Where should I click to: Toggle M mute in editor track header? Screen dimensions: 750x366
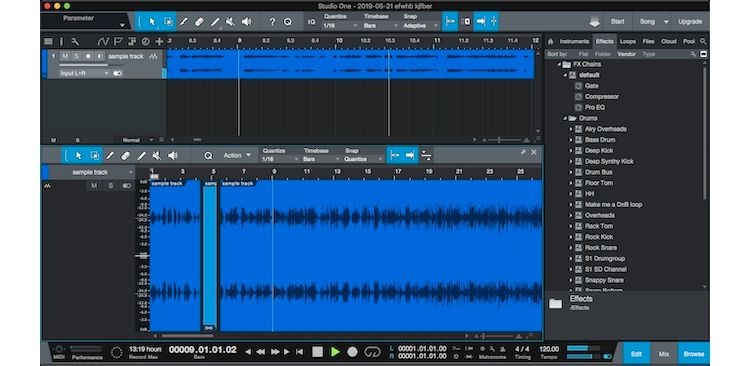94,186
